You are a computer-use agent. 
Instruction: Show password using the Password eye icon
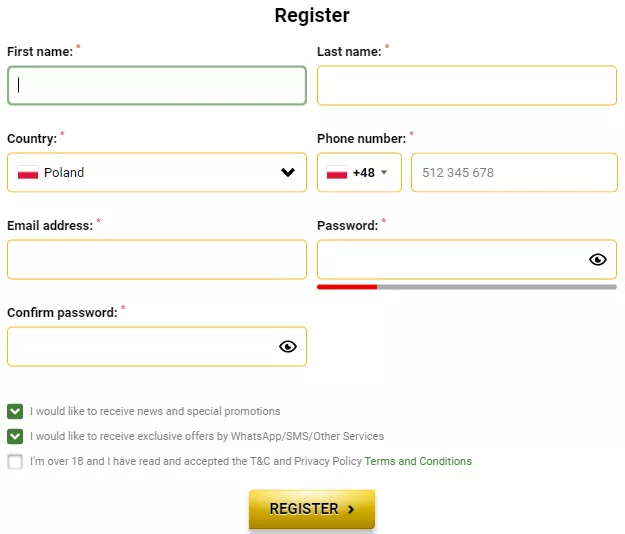tap(598, 260)
